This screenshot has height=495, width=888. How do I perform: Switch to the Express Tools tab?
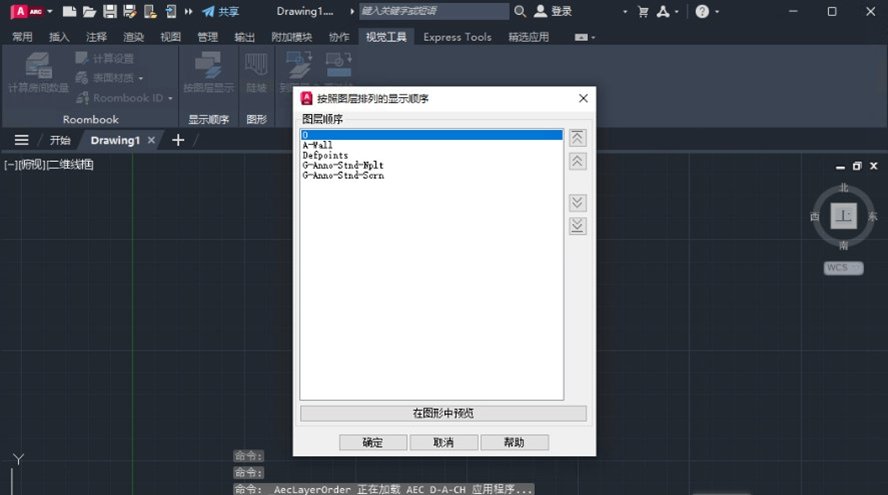(457, 37)
